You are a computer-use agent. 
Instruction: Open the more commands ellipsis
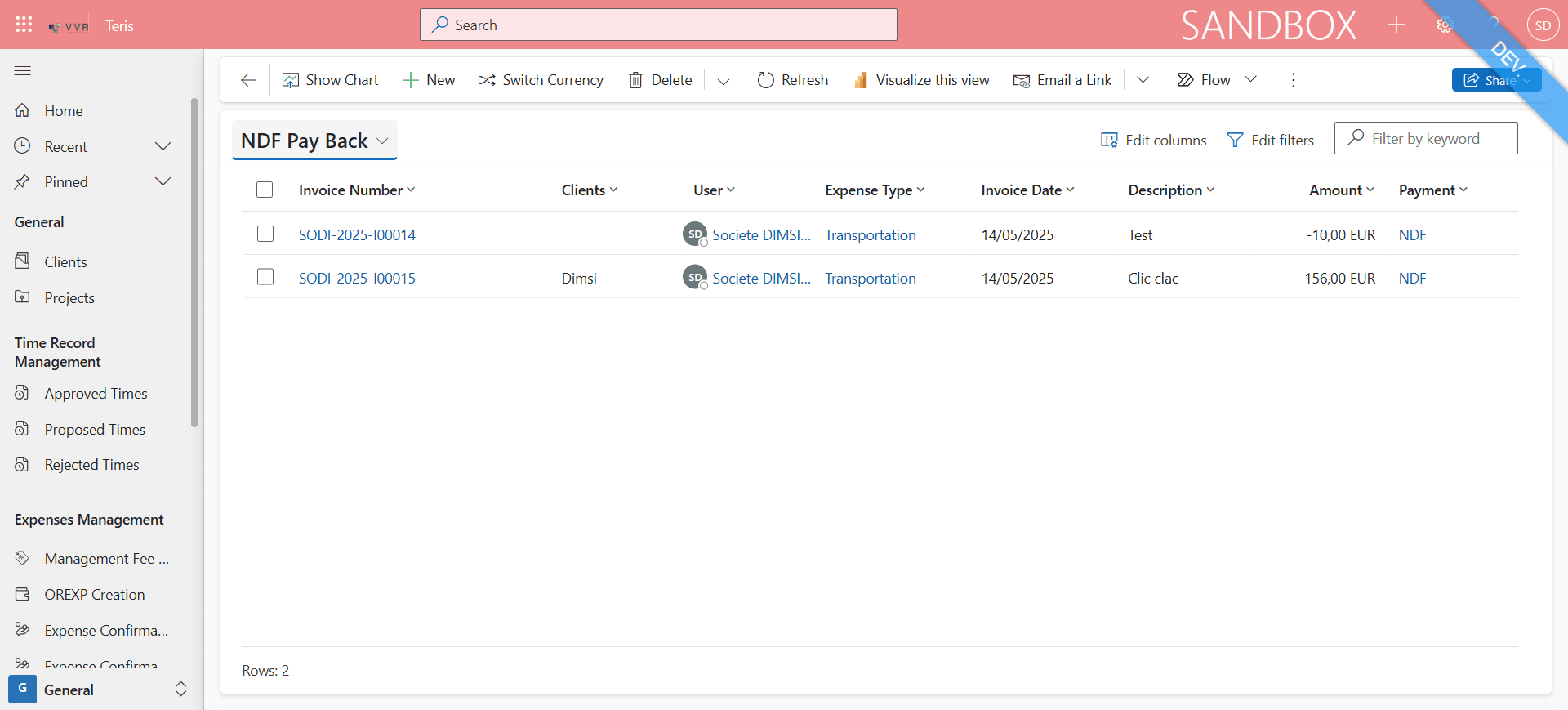pos(1293,80)
